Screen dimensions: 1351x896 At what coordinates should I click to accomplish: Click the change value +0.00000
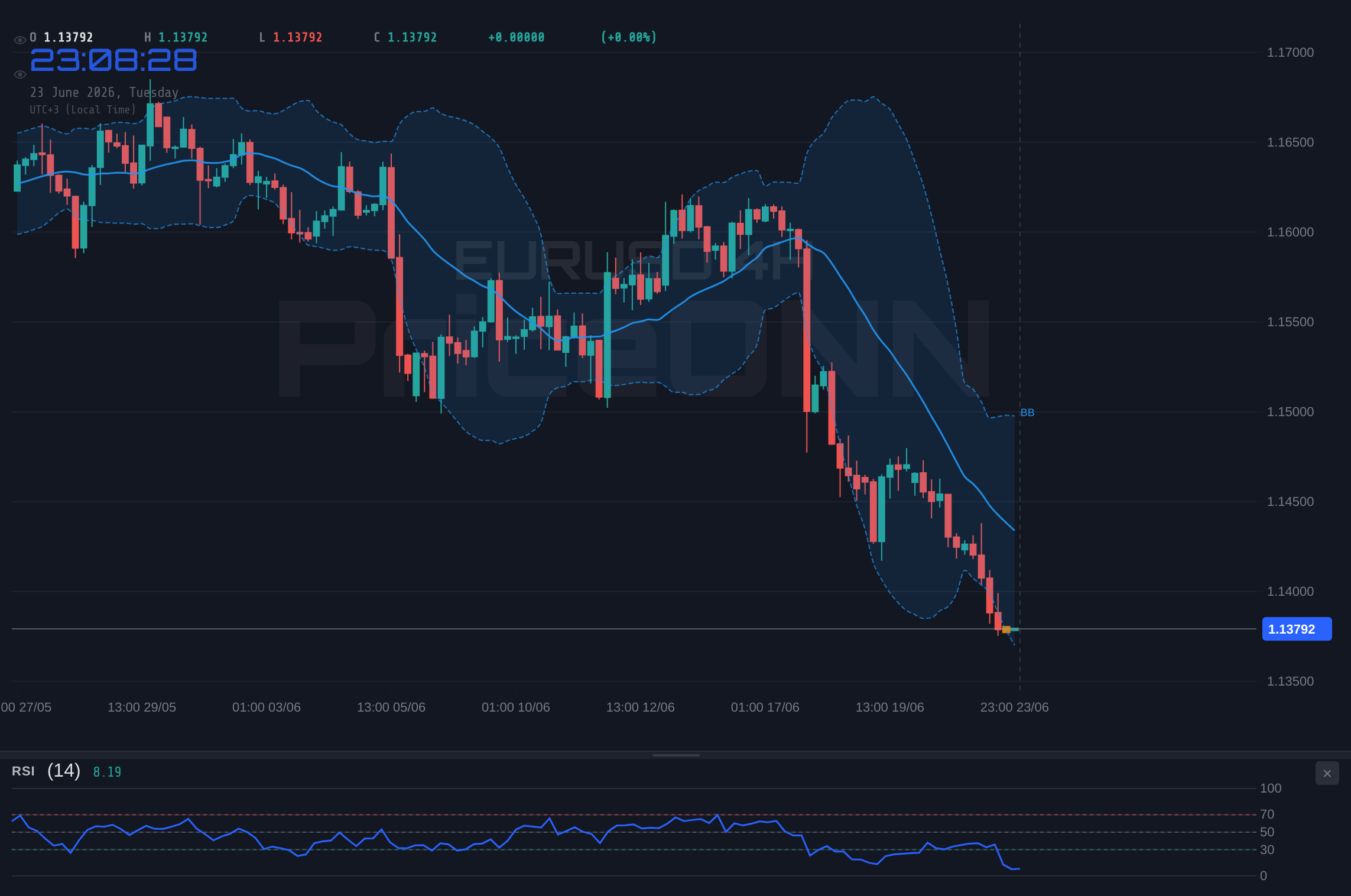pos(516,37)
